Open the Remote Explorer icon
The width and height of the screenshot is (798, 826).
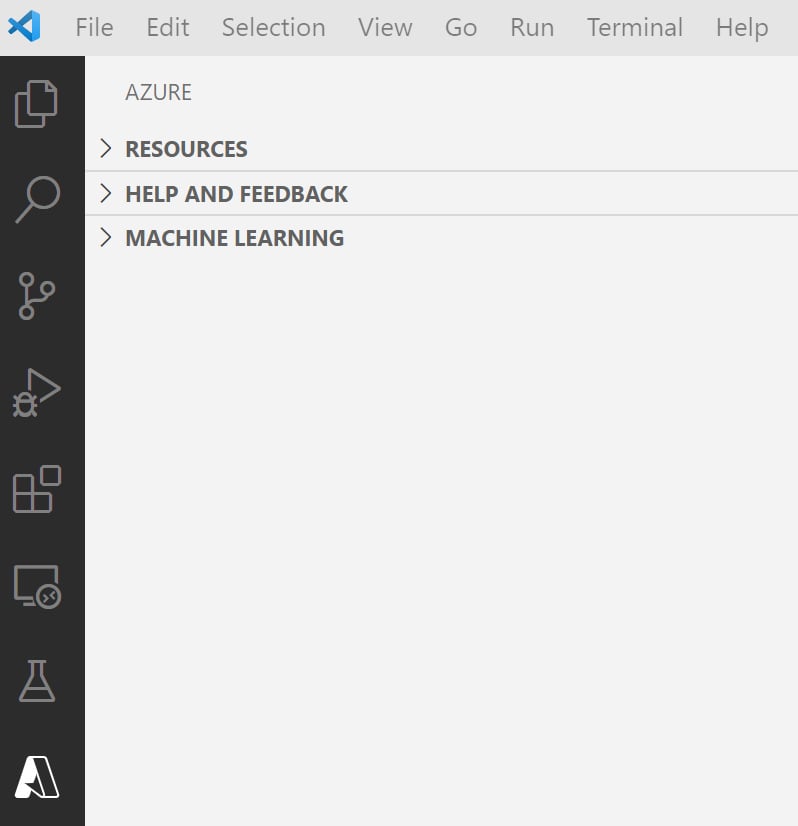point(37,586)
